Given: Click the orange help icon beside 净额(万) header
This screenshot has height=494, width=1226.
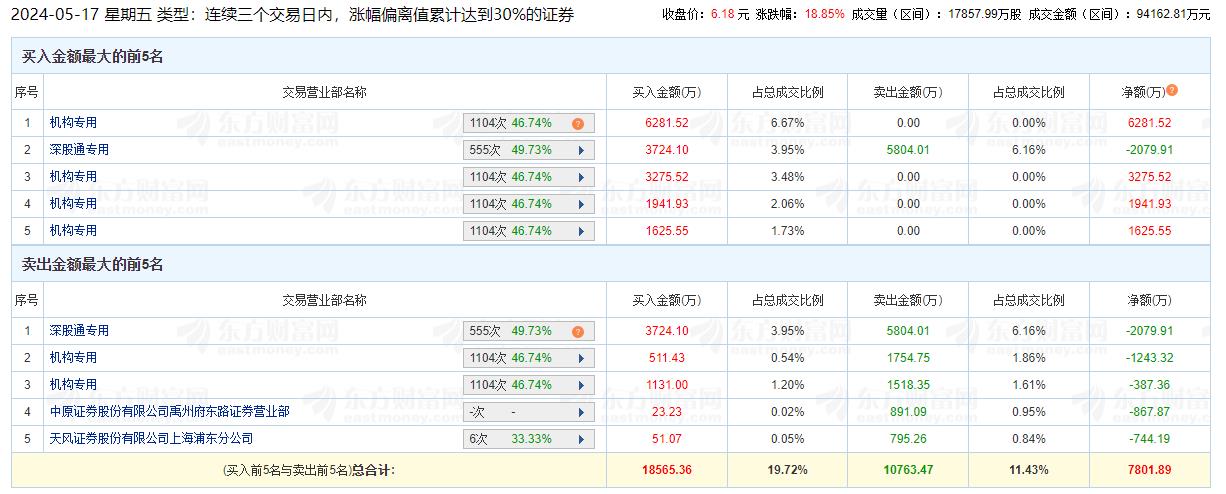Looking at the screenshot, I should [x=1172, y=90].
